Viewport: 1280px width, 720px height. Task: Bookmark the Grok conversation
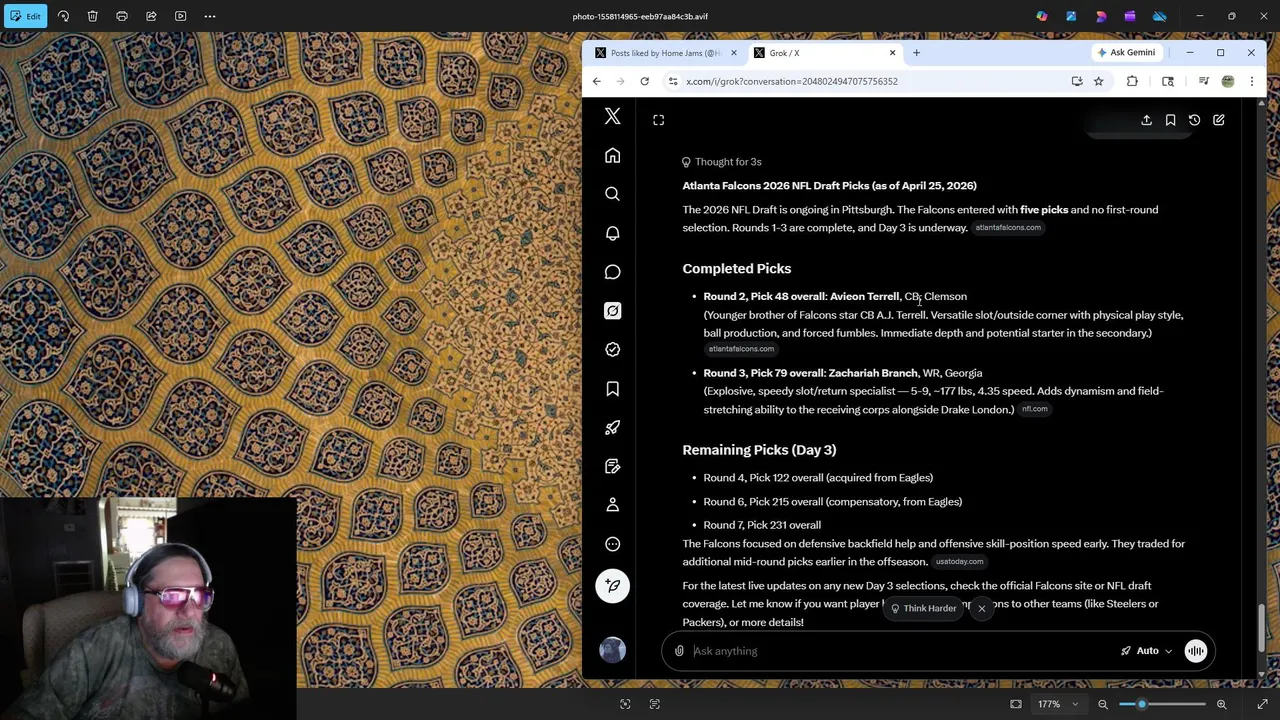[x=1170, y=120]
